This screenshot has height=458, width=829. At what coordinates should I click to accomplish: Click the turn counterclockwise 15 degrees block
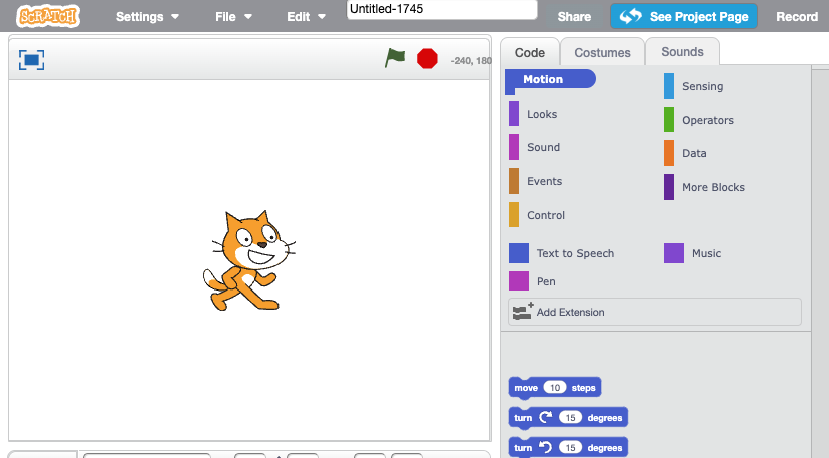pyautogui.click(x=568, y=447)
